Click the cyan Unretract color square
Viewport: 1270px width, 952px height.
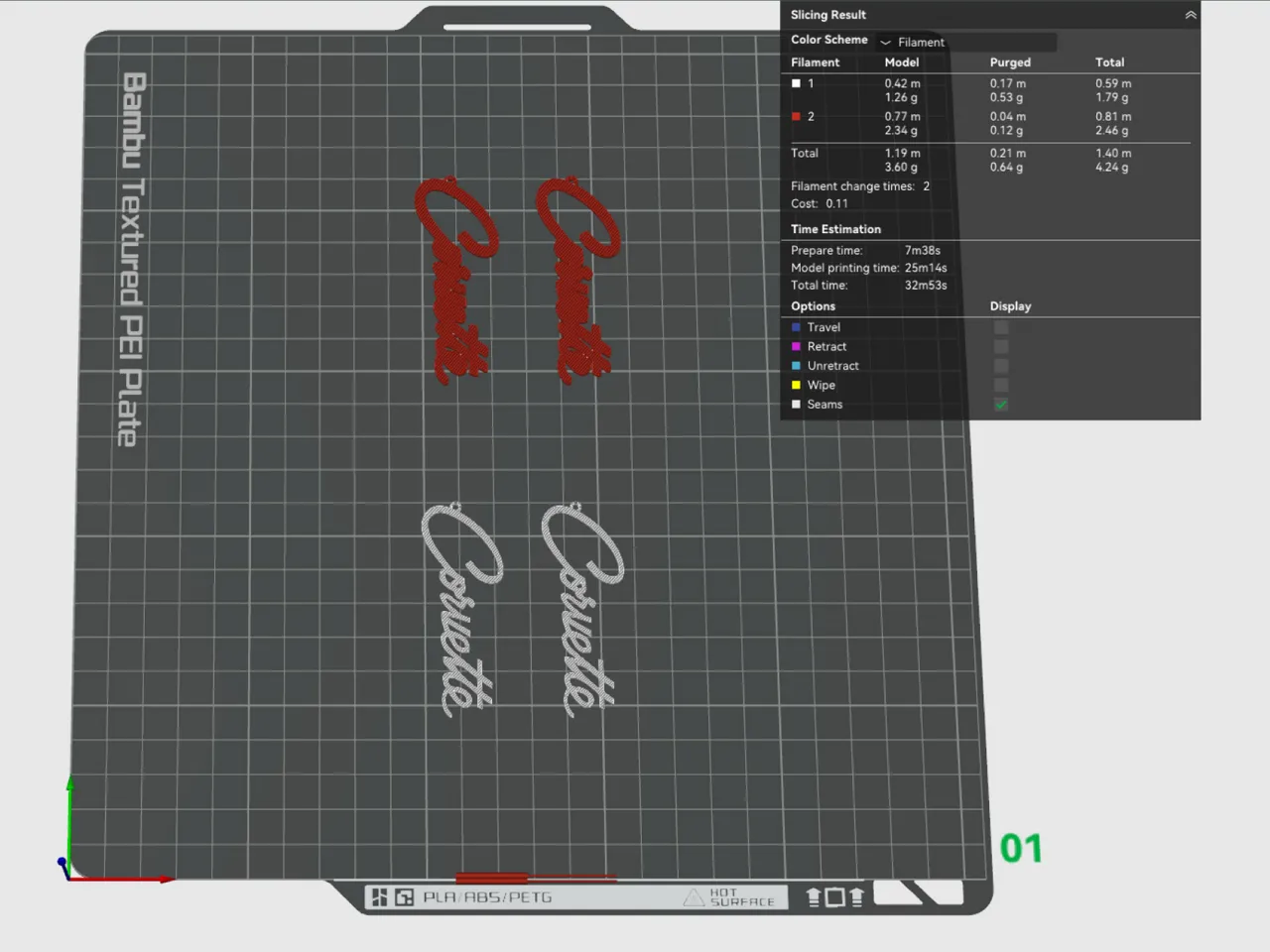pyautogui.click(x=796, y=366)
